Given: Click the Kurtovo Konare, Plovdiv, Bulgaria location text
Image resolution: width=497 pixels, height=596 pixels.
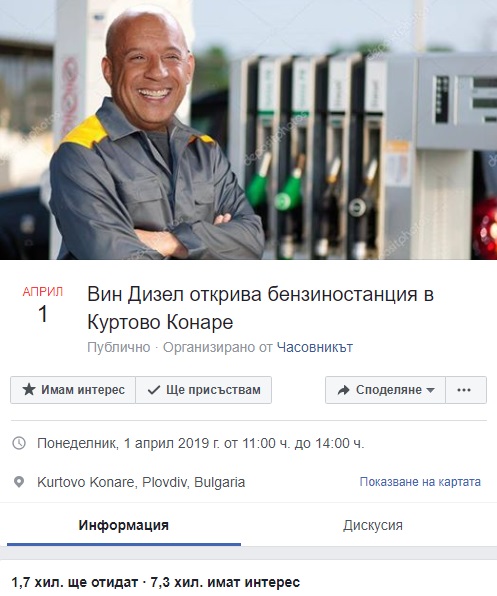Looking at the screenshot, I should tap(141, 482).
